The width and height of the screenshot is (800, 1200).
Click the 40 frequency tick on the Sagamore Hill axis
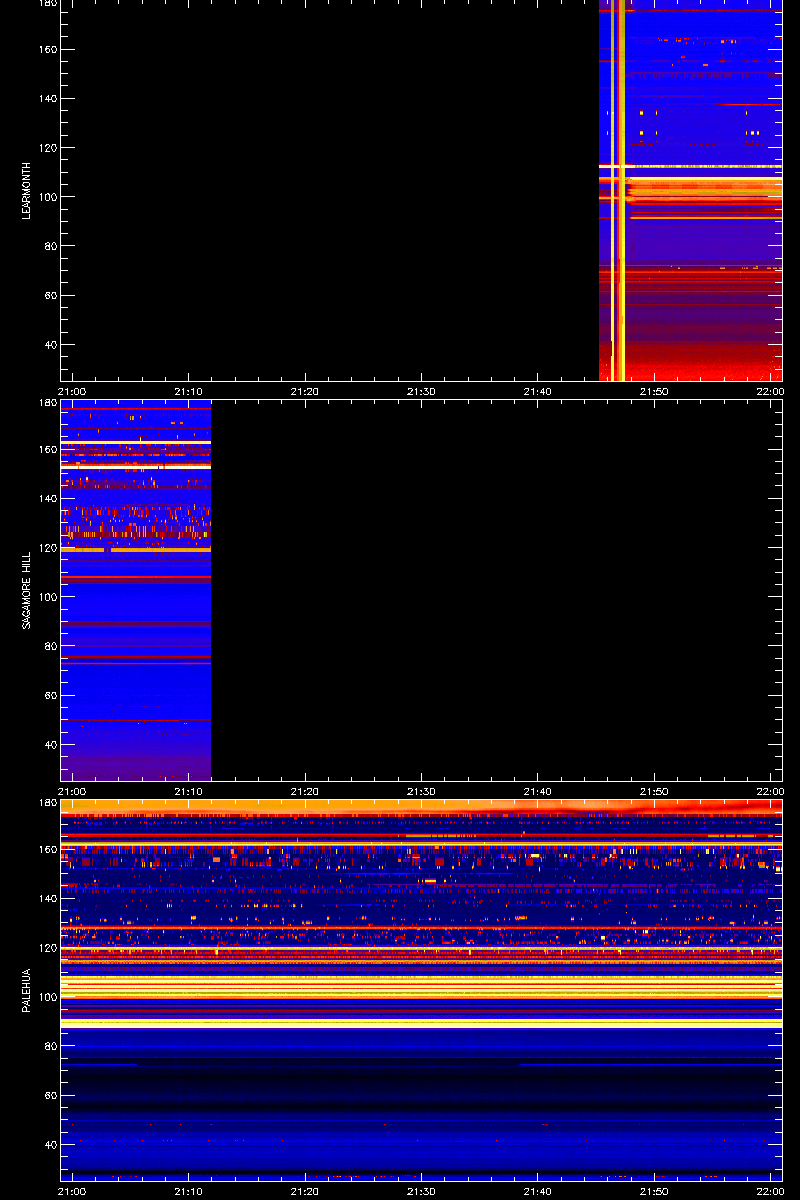[x=51, y=745]
